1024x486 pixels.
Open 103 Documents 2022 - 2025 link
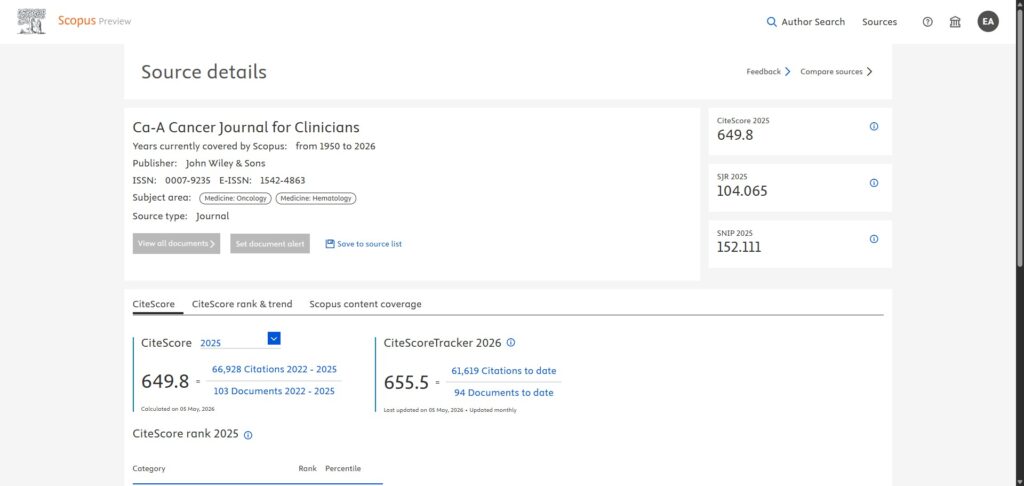point(274,391)
